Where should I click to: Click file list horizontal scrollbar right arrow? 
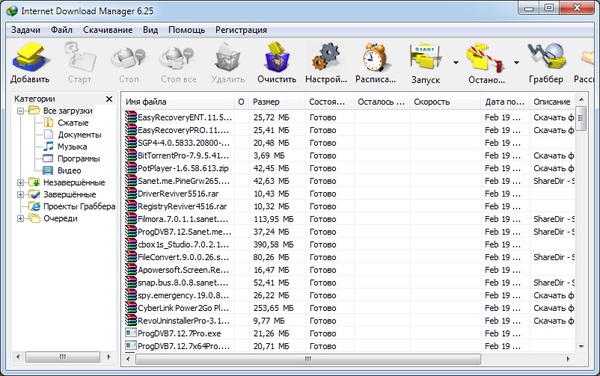[x=568, y=359]
